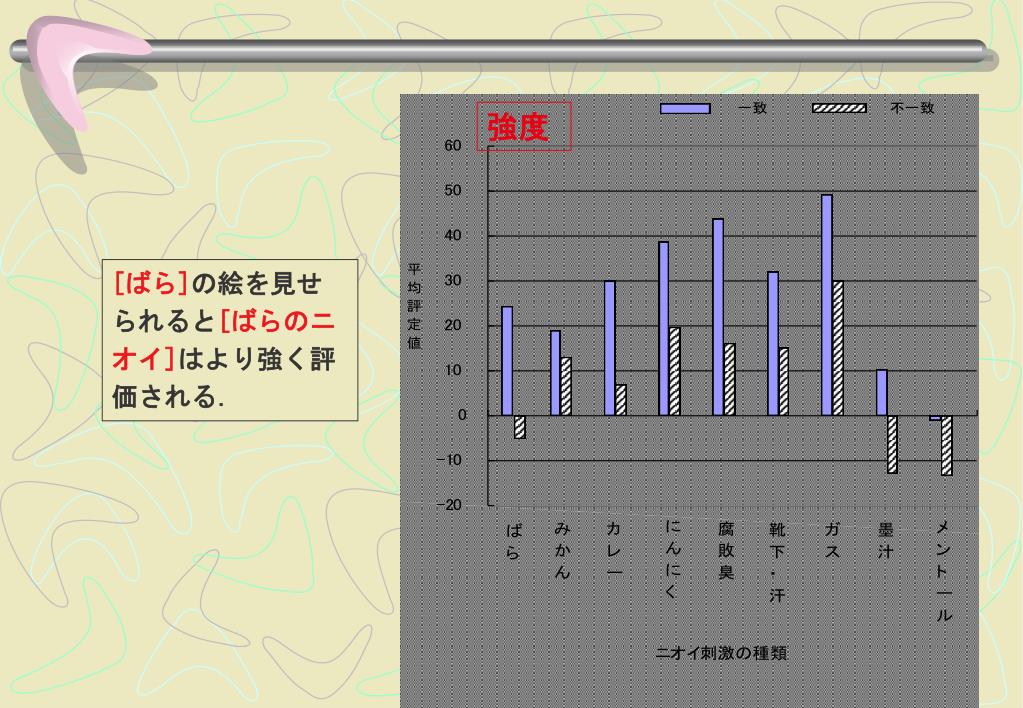Click the red 強度 chart title
The width and height of the screenshot is (1023, 708).
(519, 127)
